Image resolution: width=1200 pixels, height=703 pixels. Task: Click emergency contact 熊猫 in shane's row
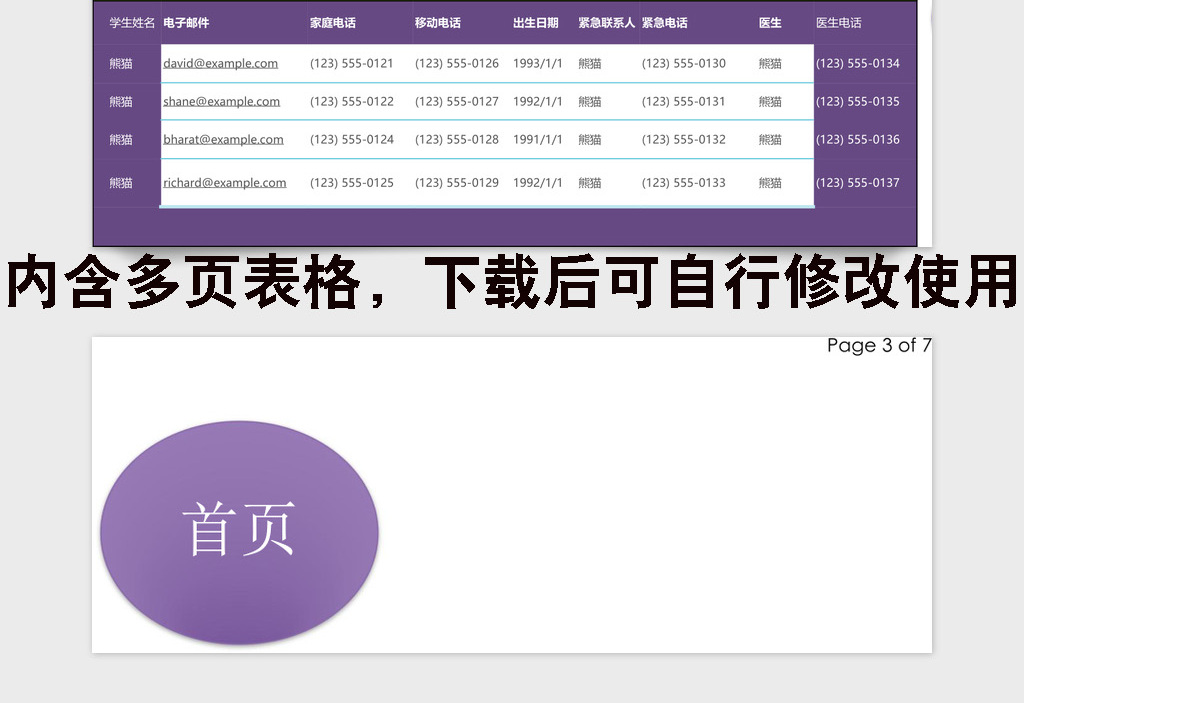[x=590, y=101]
